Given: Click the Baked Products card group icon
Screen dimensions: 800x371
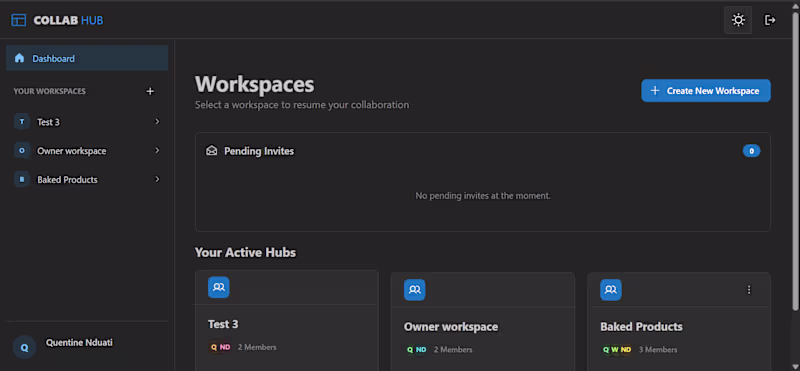Looking at the screenshot, I should pyautogui.click(x=611, y=290).
